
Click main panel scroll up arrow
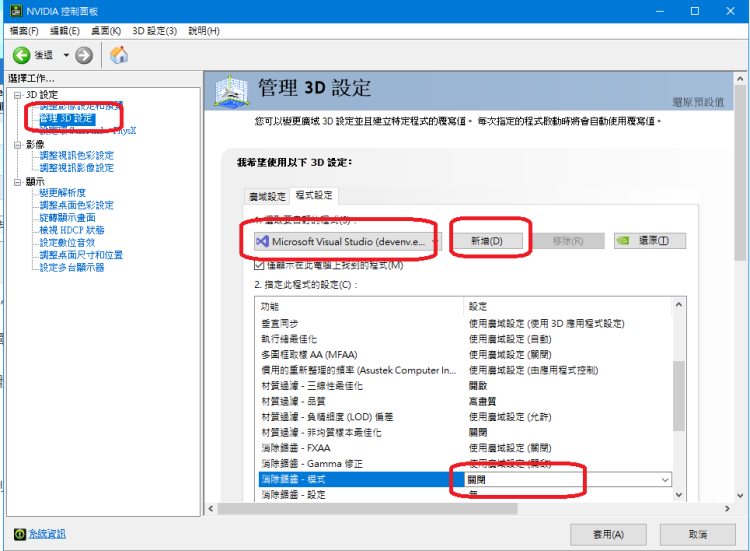[x=740, y=78]
